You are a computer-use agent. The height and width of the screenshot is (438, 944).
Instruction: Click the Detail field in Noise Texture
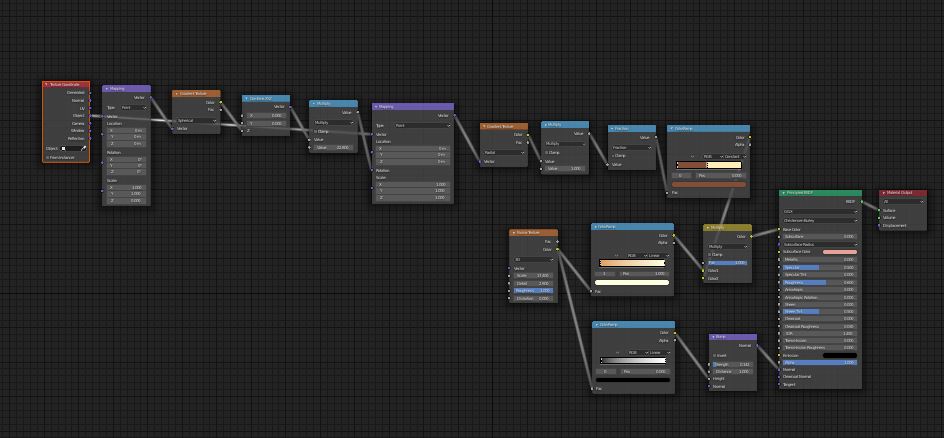[533, 283]
